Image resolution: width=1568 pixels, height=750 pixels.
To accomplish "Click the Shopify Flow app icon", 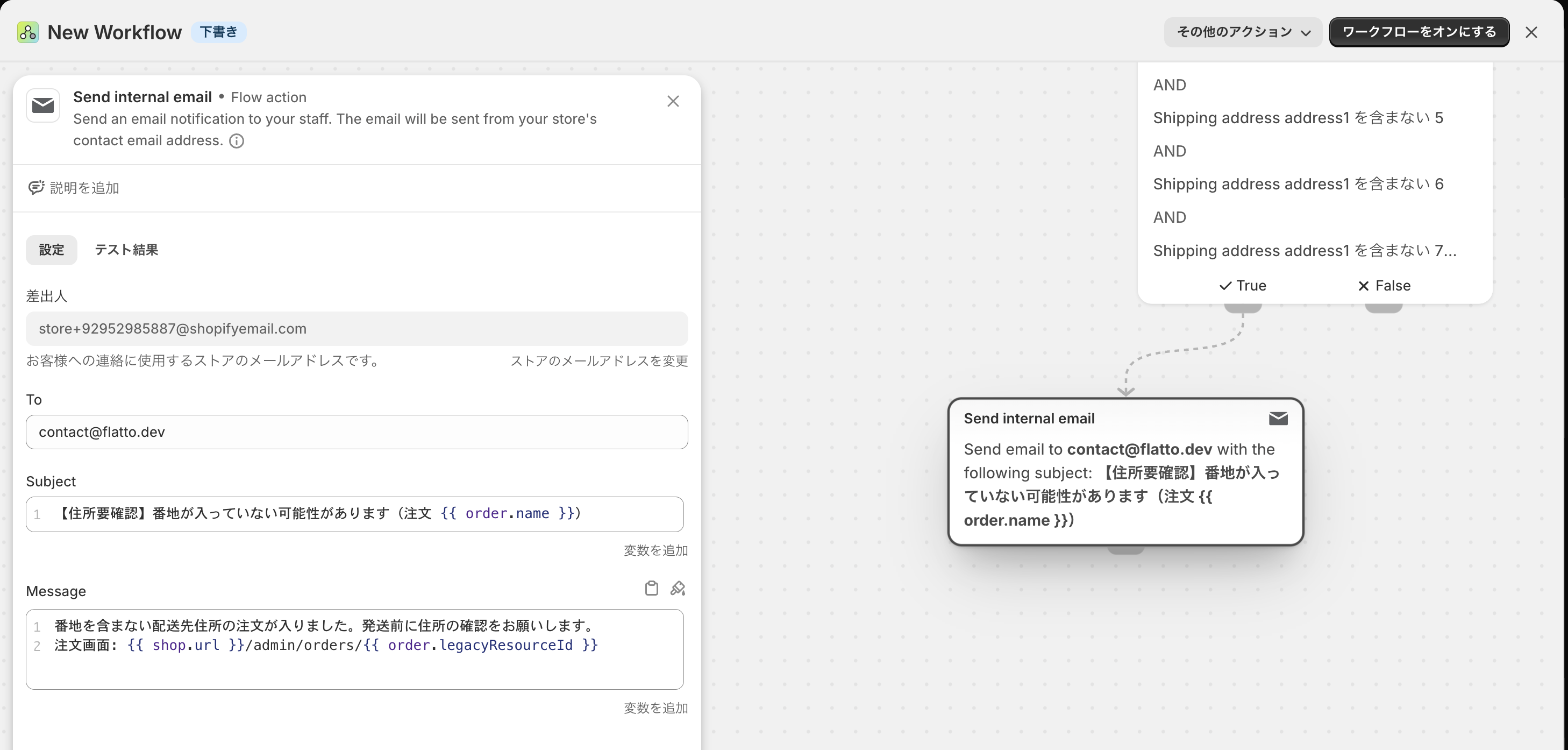I will click(x=28, y=32).
